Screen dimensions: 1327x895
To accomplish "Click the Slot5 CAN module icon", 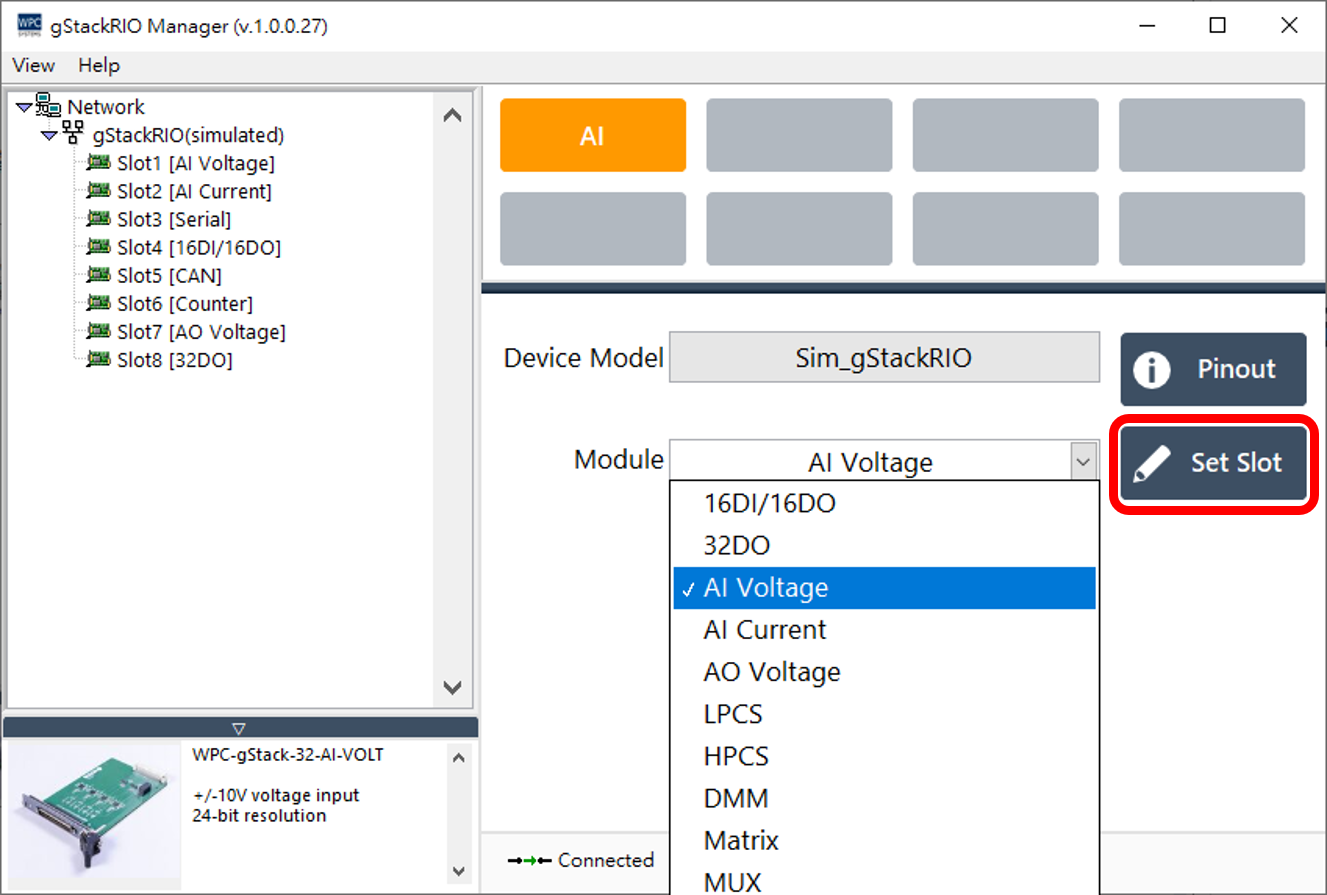I will pos(98,275).
